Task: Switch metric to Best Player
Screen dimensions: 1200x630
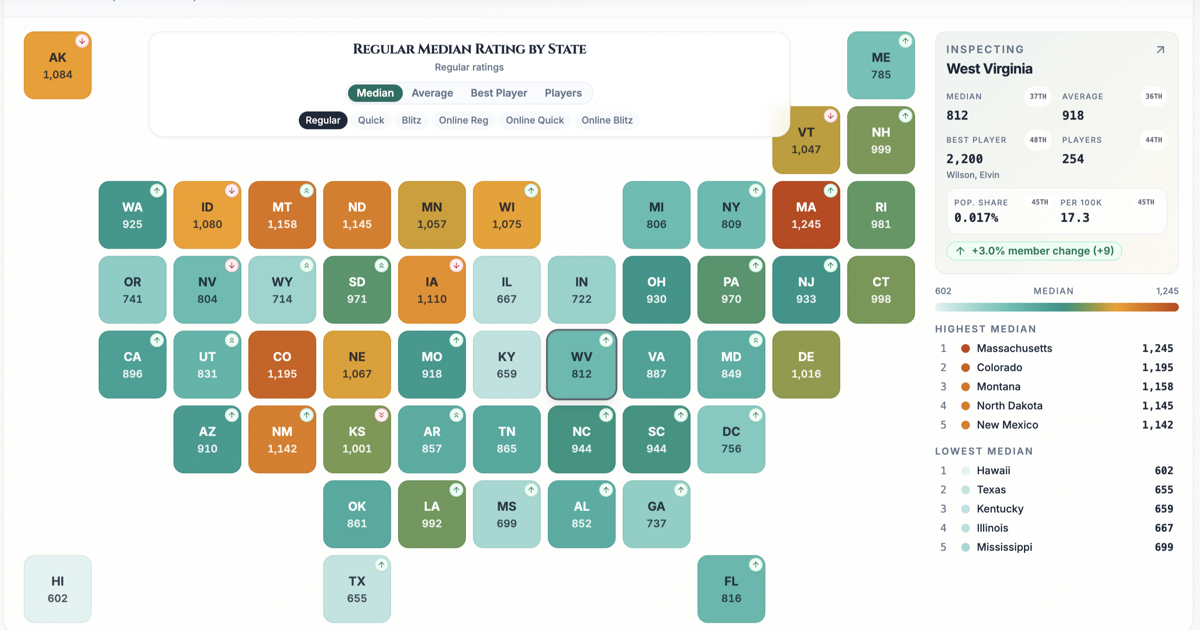Action: (x=499, y=93)
